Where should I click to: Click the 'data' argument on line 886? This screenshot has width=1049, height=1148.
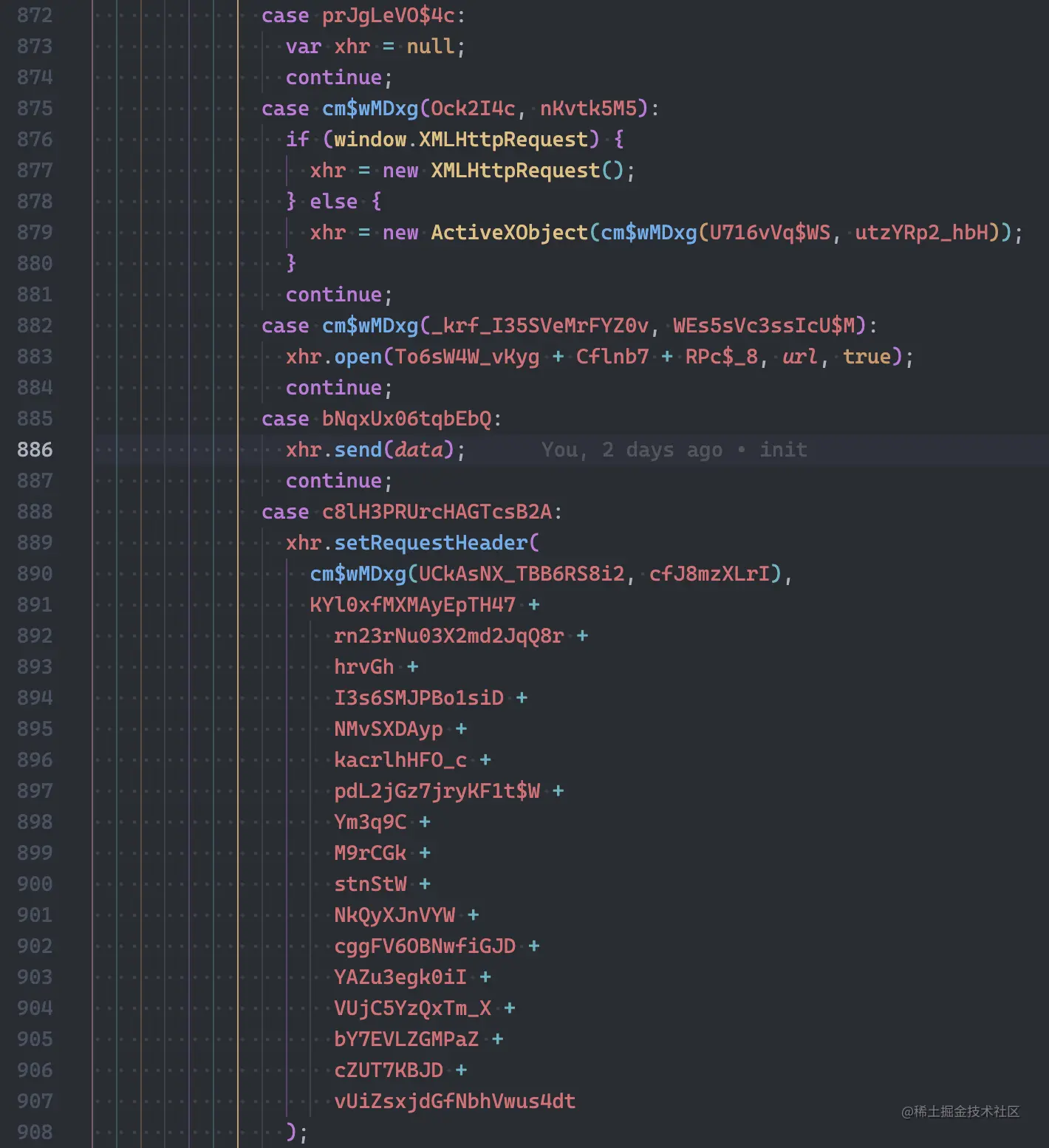[x=419, y=450]
